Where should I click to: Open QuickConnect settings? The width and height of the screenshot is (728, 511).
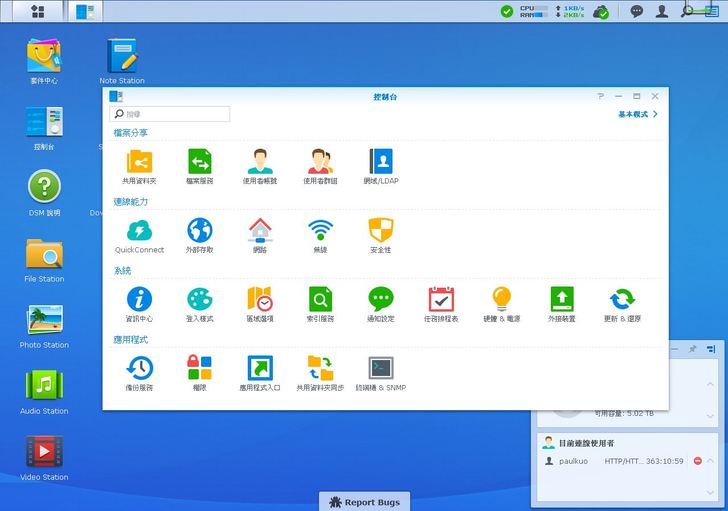[x=139, y=231]
